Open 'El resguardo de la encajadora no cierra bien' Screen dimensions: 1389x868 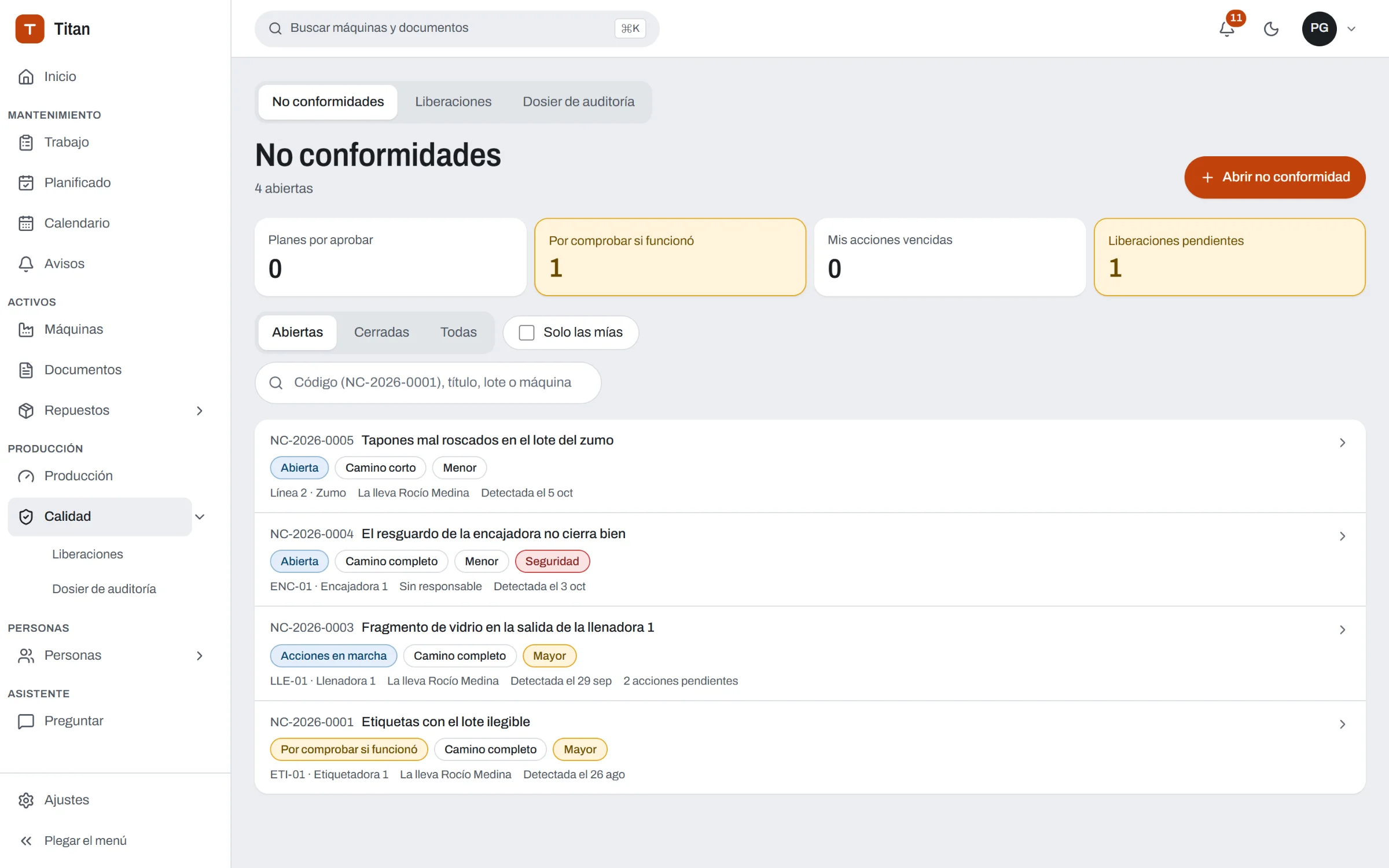tap(493, 534)
